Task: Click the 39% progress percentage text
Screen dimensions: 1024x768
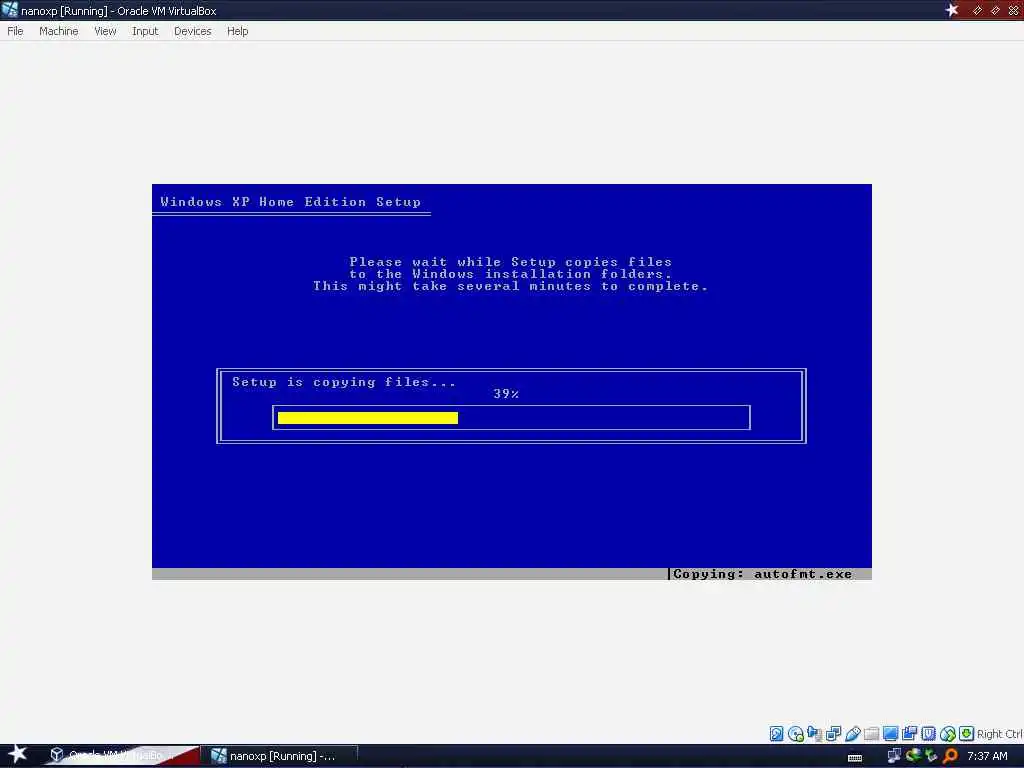Action: pos(506,394)
